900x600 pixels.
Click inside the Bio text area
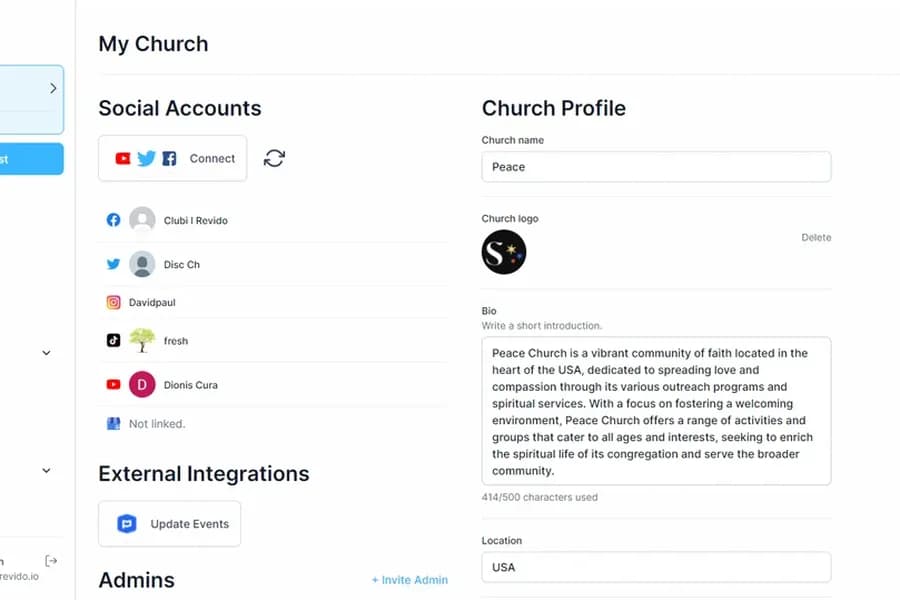tap(656, 411)
